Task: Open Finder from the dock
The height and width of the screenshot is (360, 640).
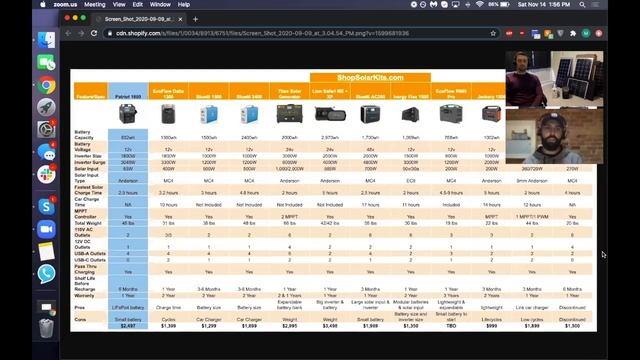Action: pos(46,40)
